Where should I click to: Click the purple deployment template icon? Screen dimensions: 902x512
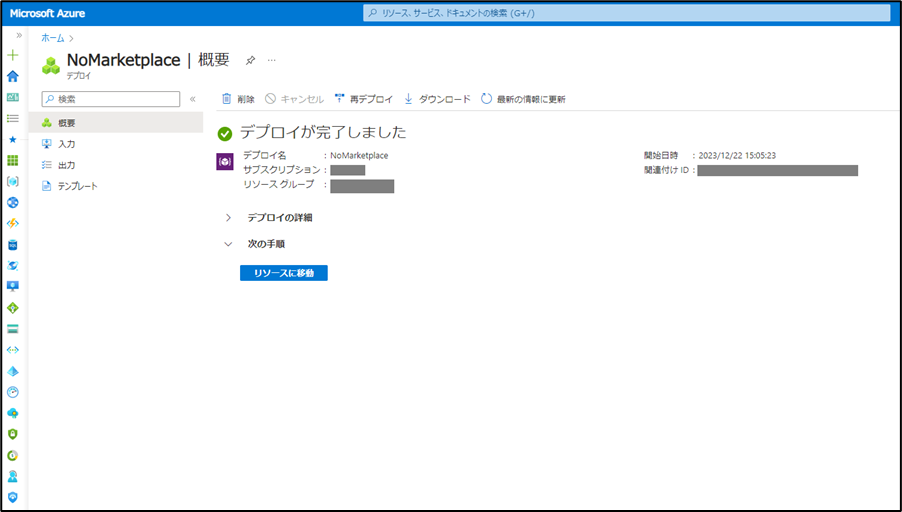coord(225,162)
